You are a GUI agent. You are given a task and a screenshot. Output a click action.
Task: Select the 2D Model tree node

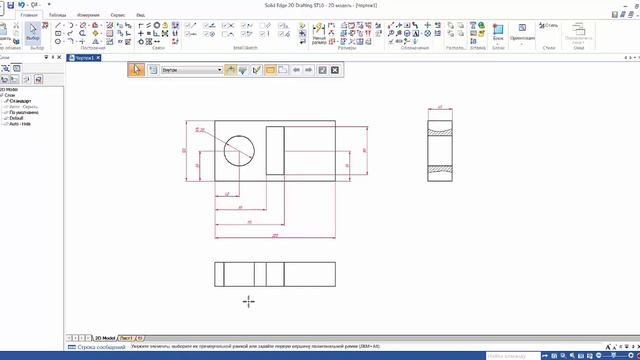click(9, 89)
